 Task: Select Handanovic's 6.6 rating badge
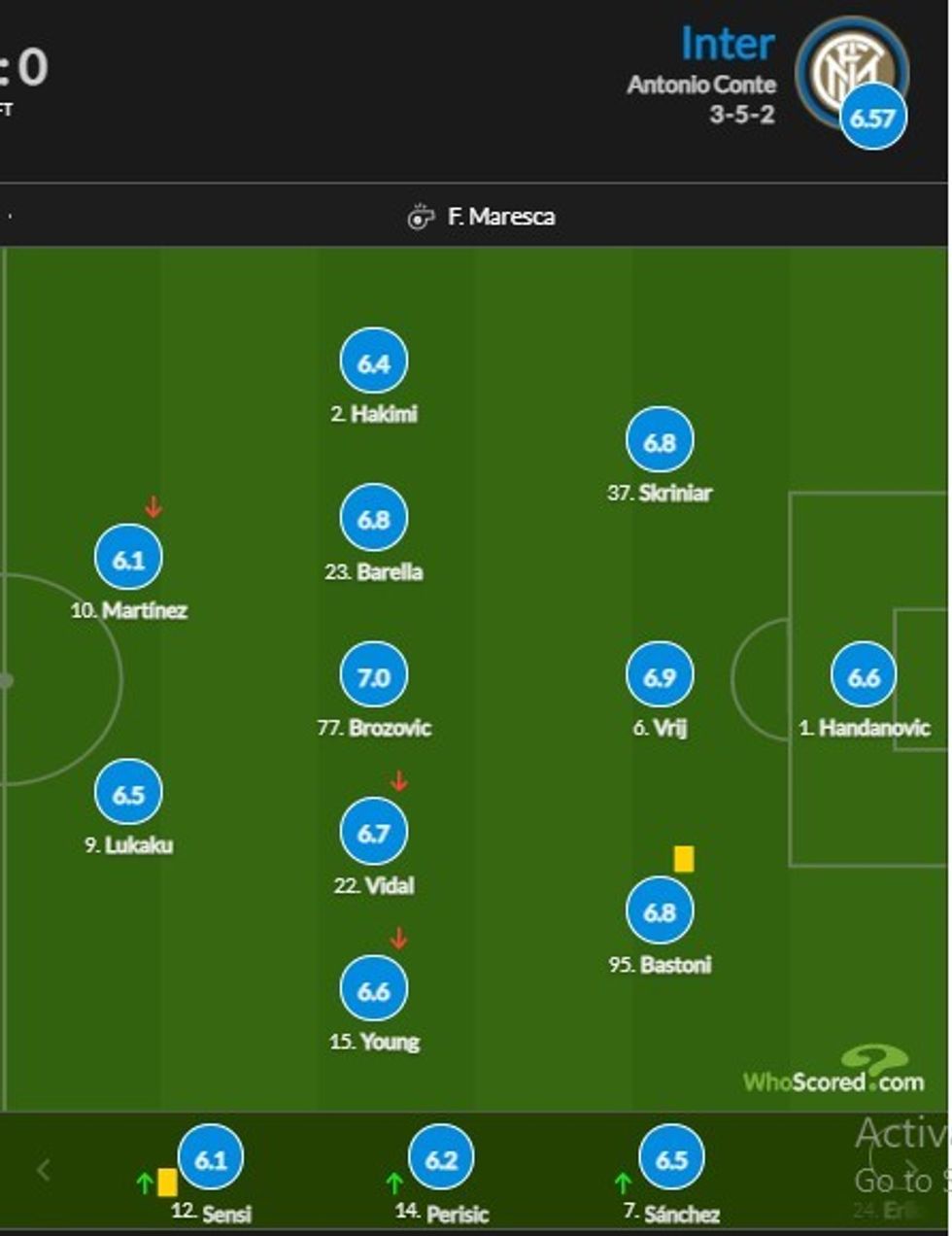point(864,676)
